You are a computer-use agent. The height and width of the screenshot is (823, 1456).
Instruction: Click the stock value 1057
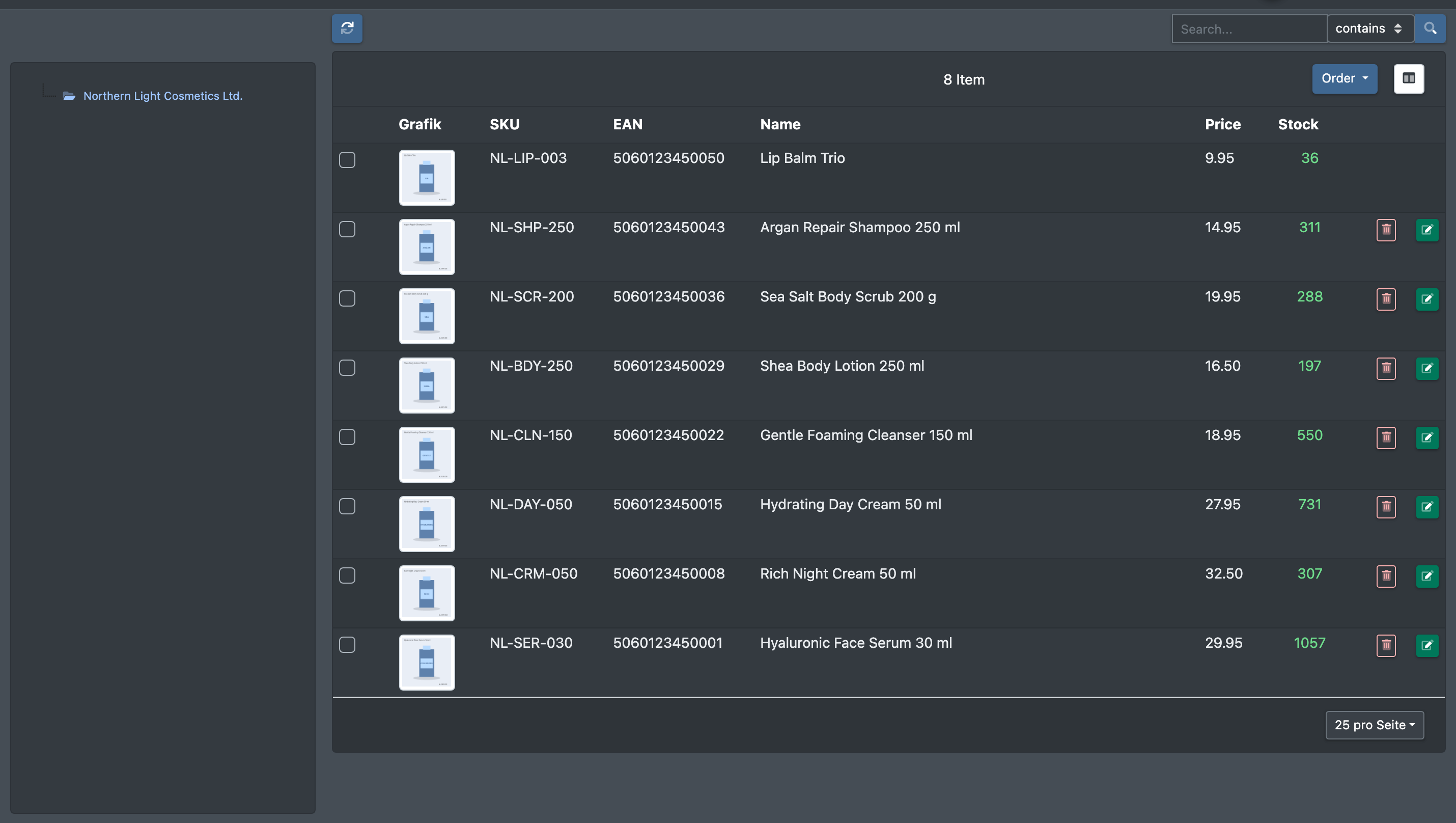click(x=1309, y=643)
